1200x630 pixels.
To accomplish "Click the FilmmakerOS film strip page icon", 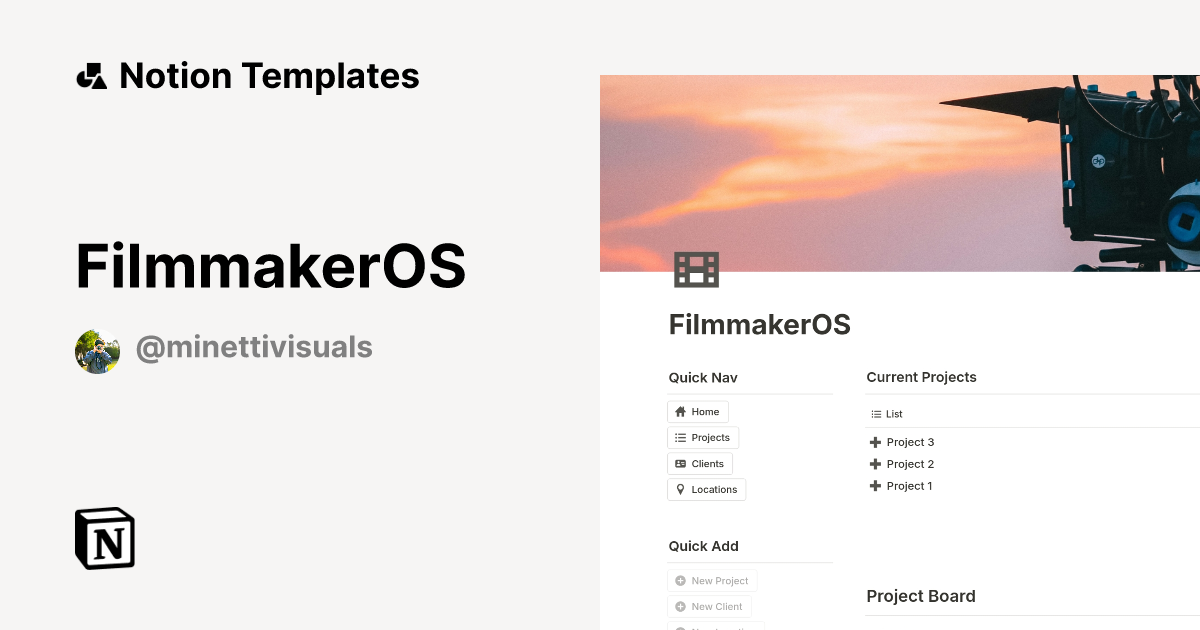I will (699, 269).
